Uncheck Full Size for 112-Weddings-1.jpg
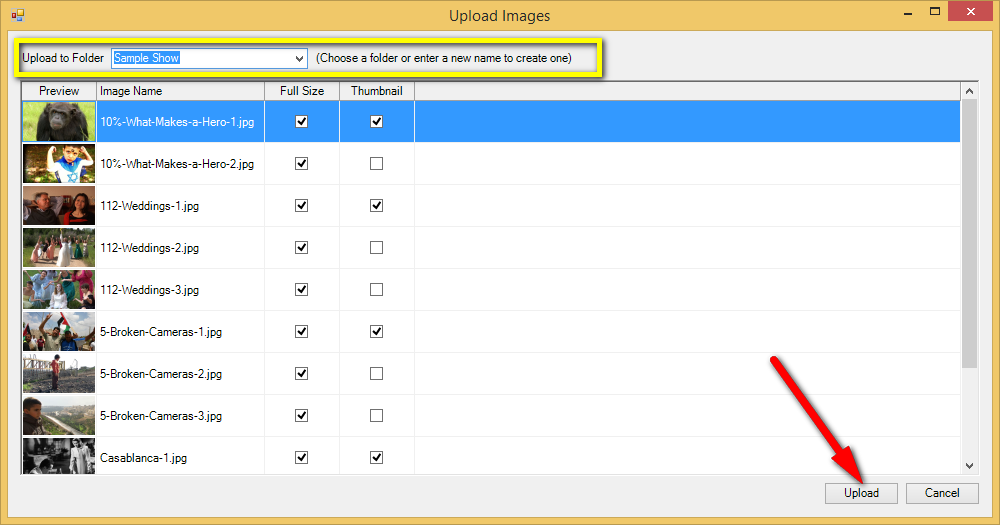 pos(302,205)
